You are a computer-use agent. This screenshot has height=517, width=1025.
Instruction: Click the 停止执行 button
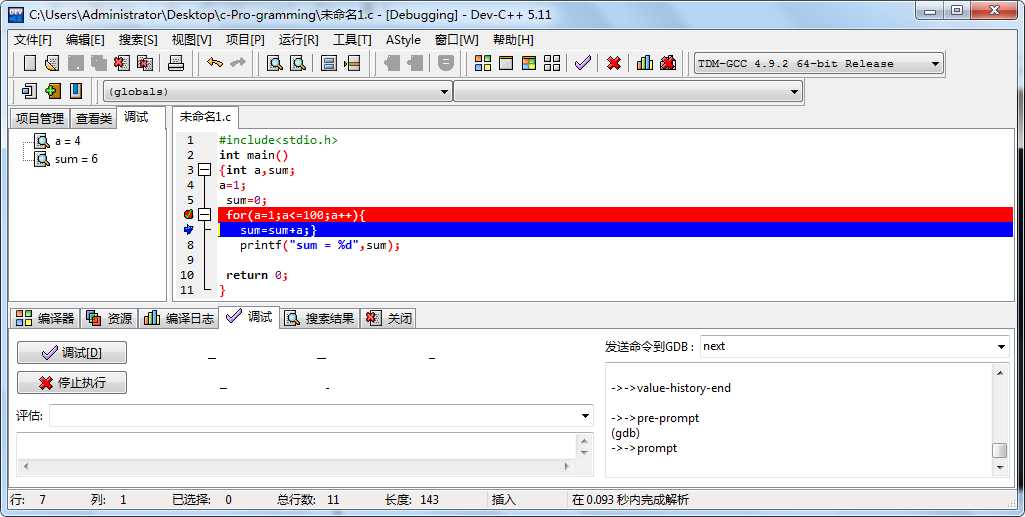point(72,382)
